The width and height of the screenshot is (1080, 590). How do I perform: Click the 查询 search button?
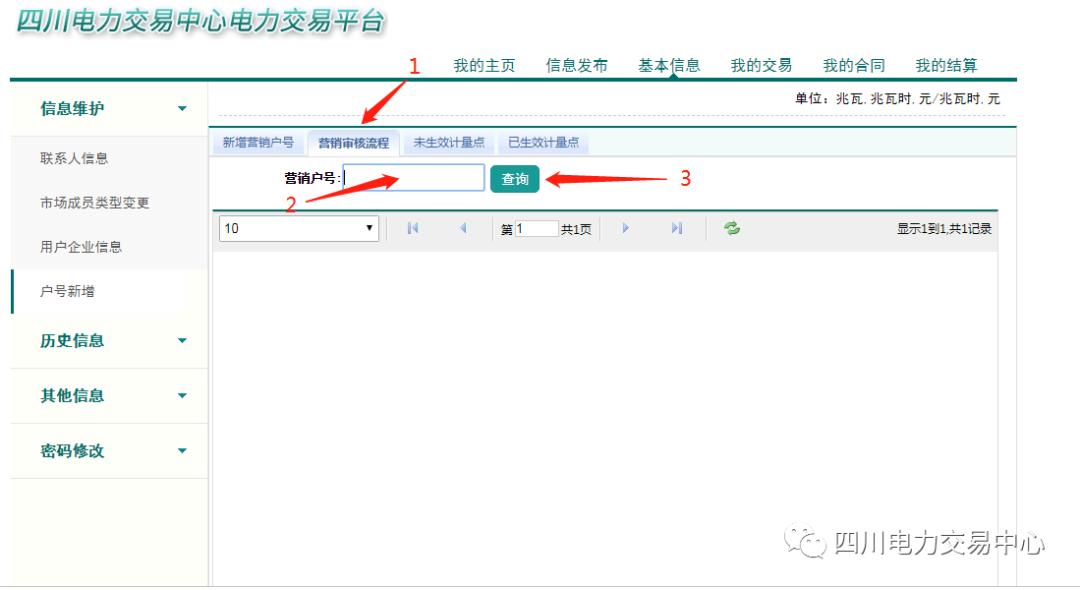514,177
